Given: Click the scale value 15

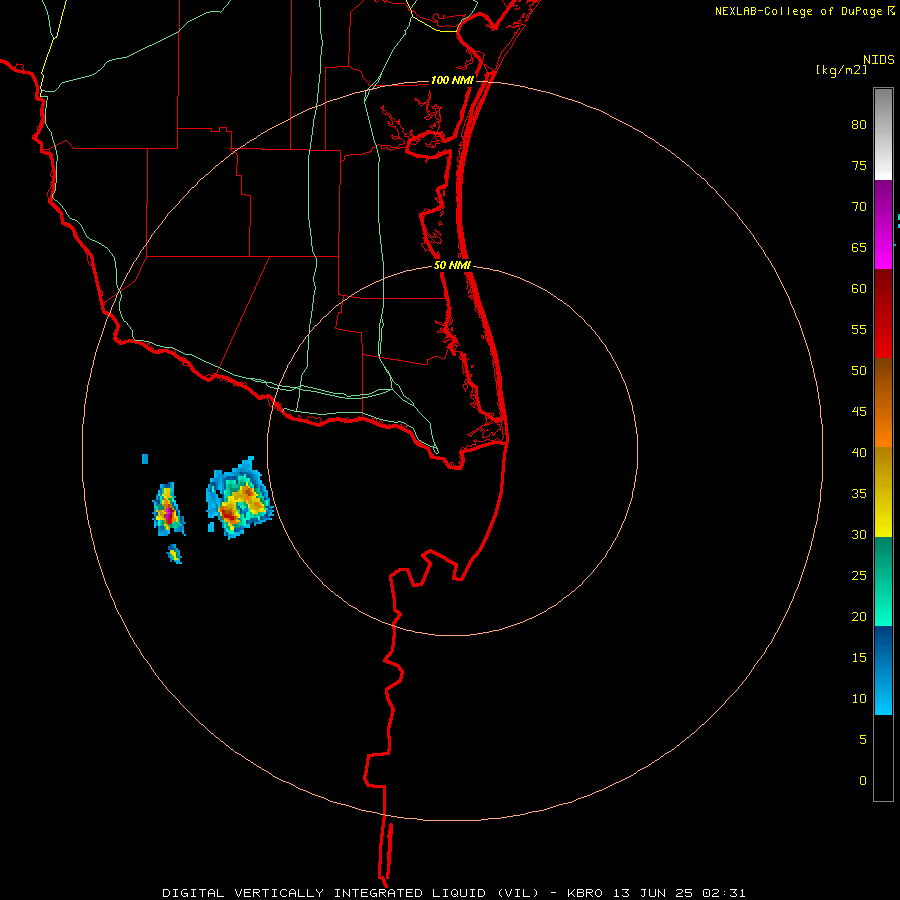Looking at the screenshot, I should point(859,657).
